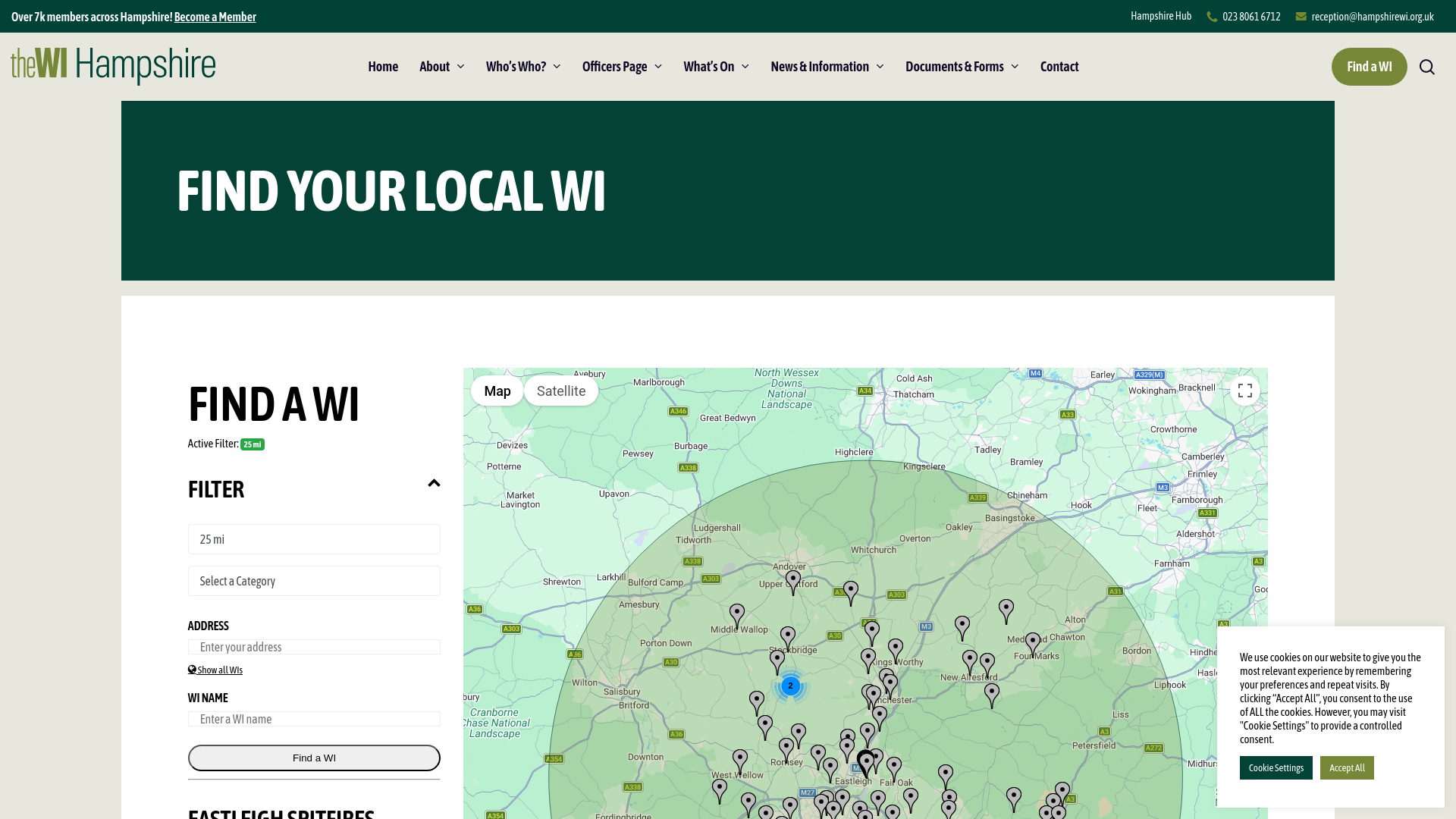Open the Hampshire Hub link
The image size is (1456, 819).
[1161, 16]
